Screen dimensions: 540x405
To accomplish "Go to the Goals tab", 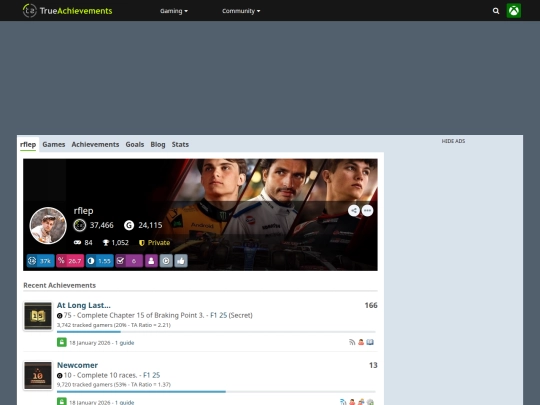I will [135, 144].
